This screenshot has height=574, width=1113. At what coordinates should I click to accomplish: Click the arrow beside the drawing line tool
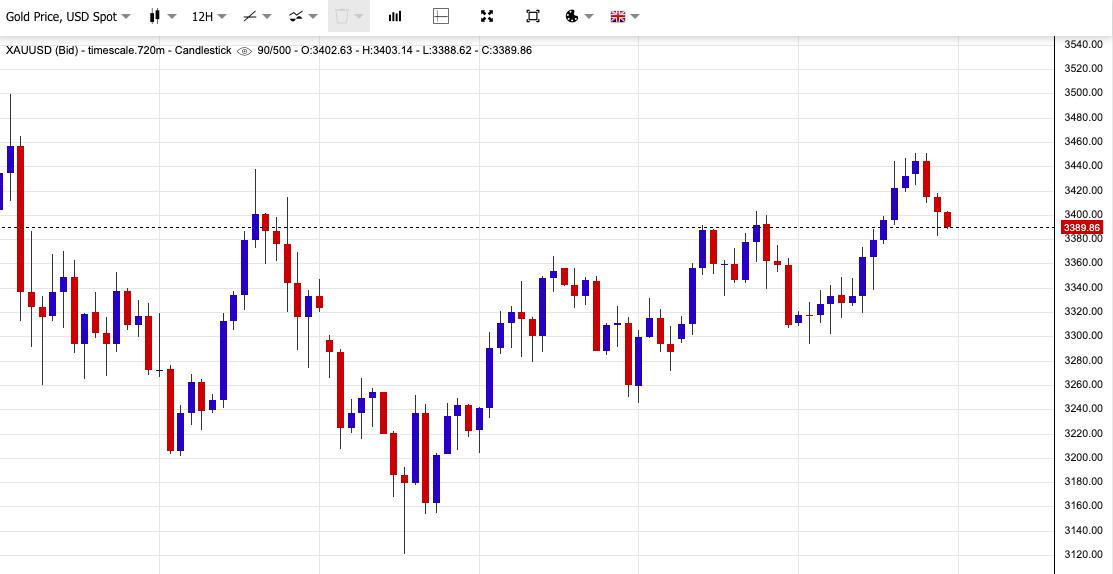(267, 16)
